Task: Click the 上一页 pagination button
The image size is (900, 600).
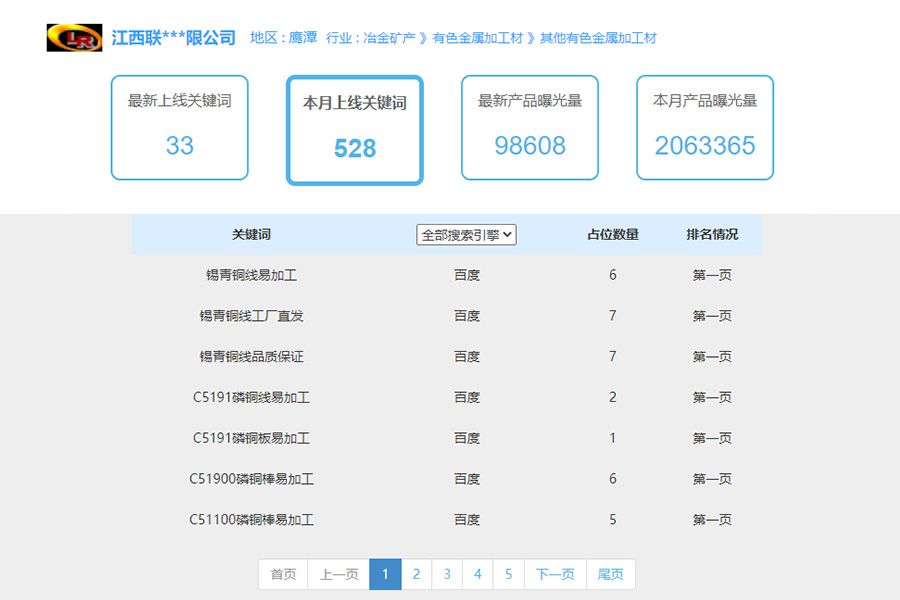Action: pyautogui.click(x=337, y=574)
